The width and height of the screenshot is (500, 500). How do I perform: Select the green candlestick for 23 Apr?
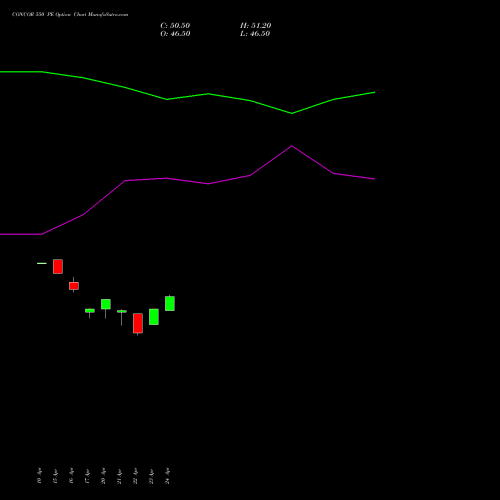click(154, 317)
